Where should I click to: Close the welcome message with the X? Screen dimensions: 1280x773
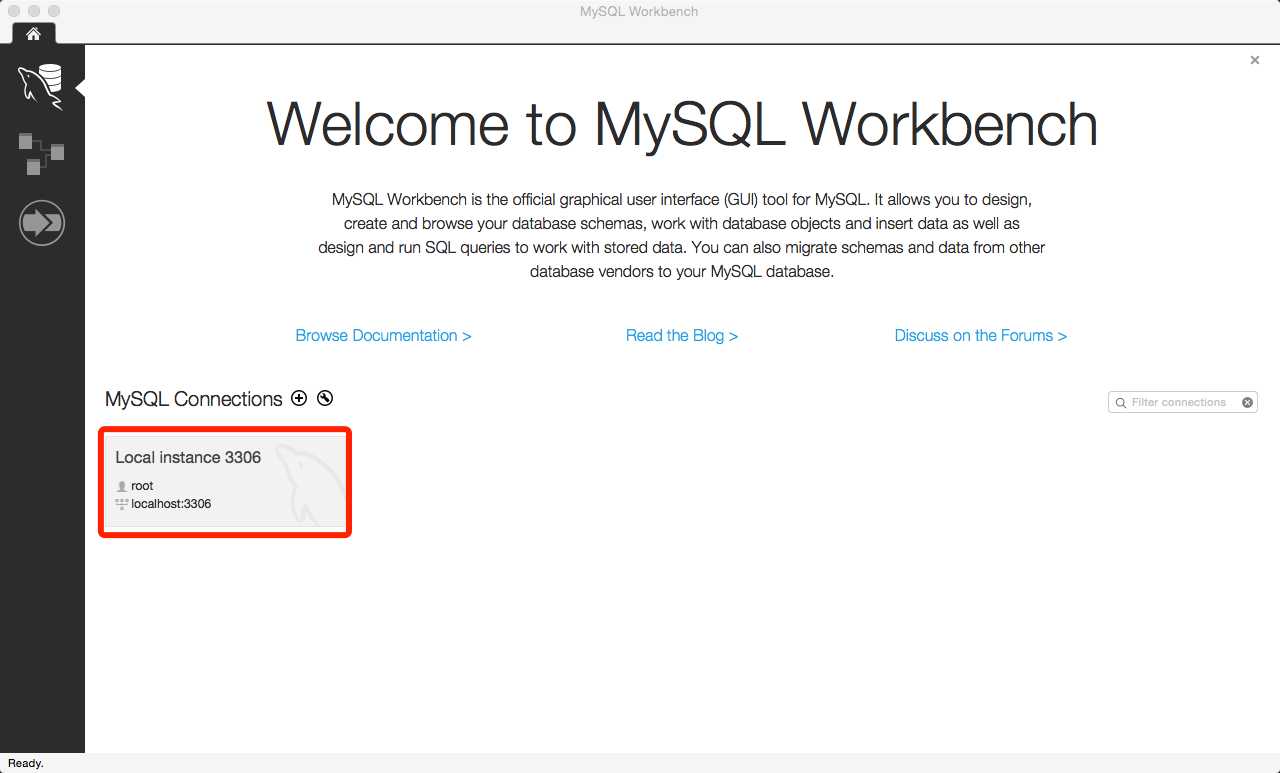1255,60
